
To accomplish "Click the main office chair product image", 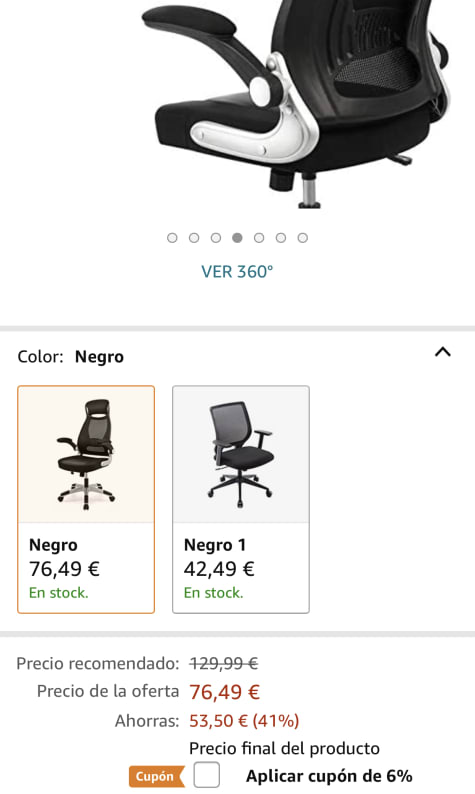I will (295, 104).
